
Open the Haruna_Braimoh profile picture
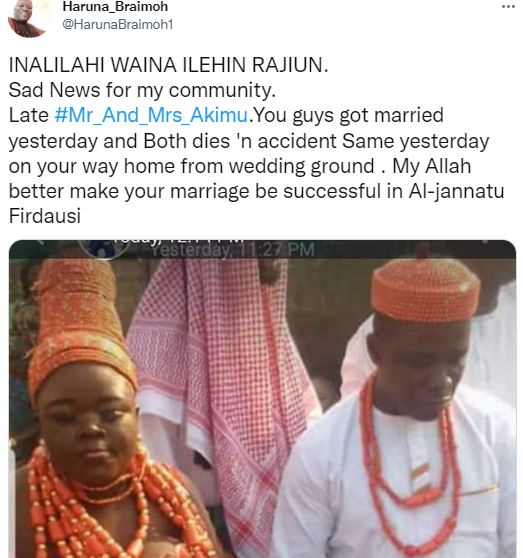27,18
